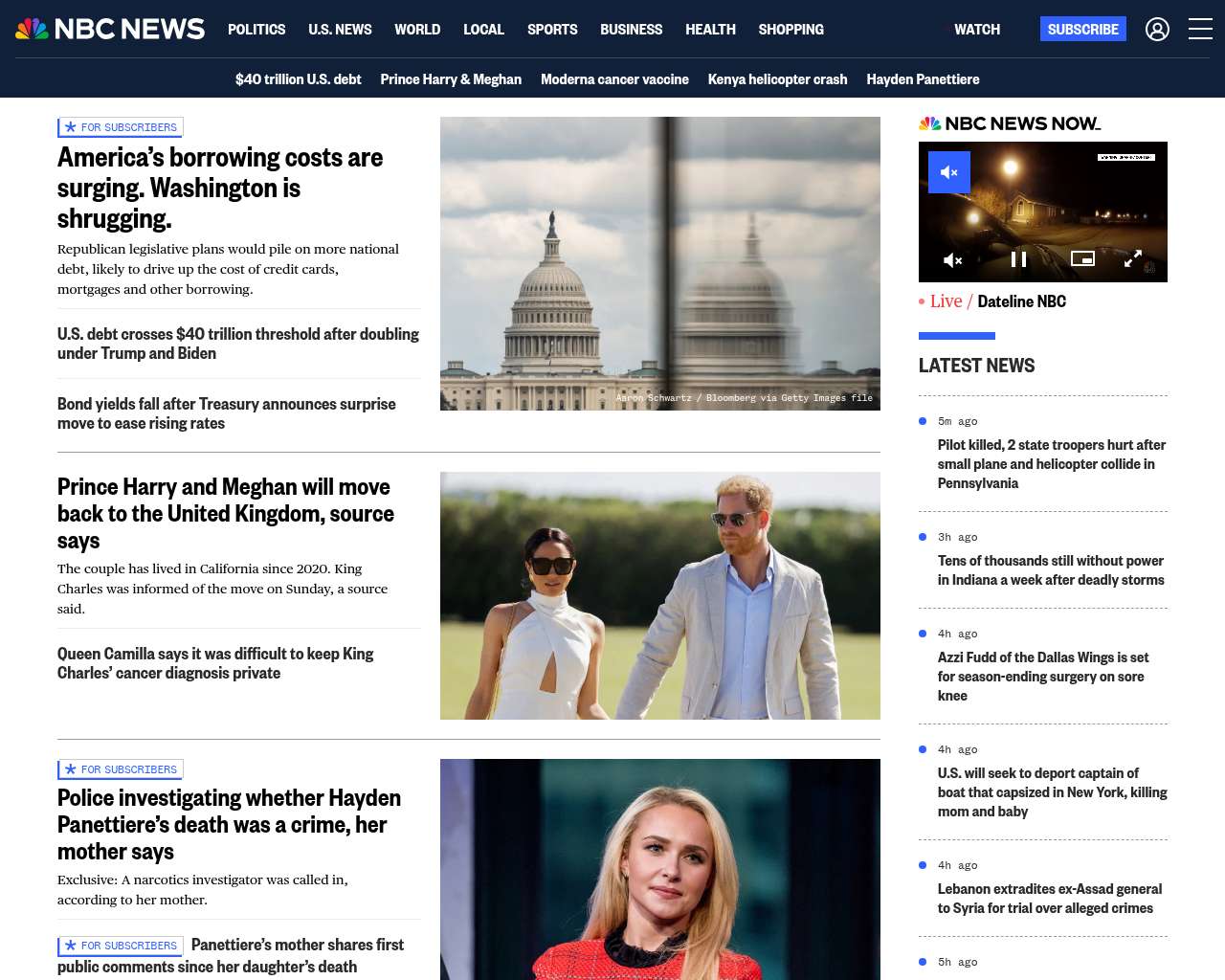1225x980 pixels.
Task: Open 'U.S. debt crosses $40 trillion threshold' story
Action: [238, 344]
